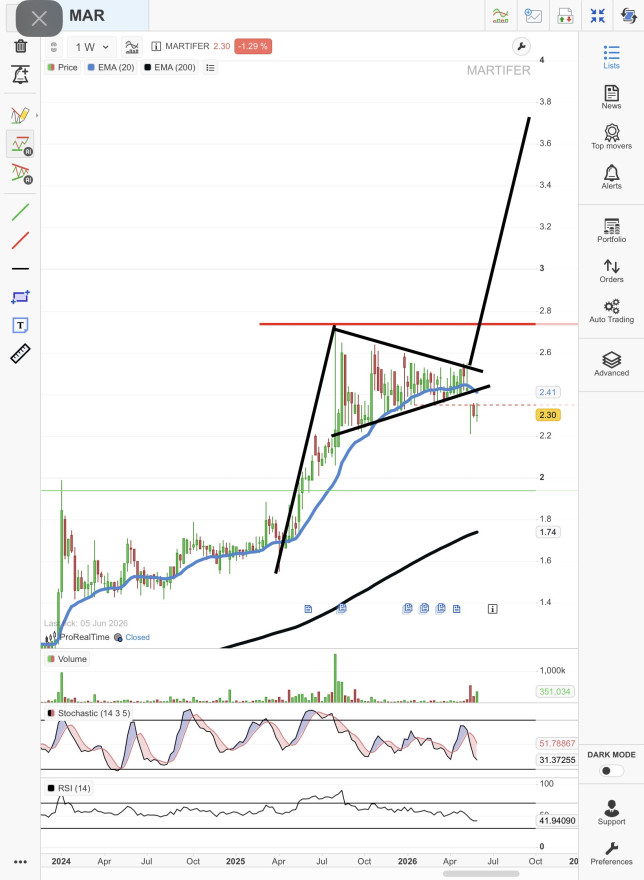Image resolution: width=644 pixels, height=880 pixels.
Task: Open the chart drawing pencil tool
Action: click(20, 116)
